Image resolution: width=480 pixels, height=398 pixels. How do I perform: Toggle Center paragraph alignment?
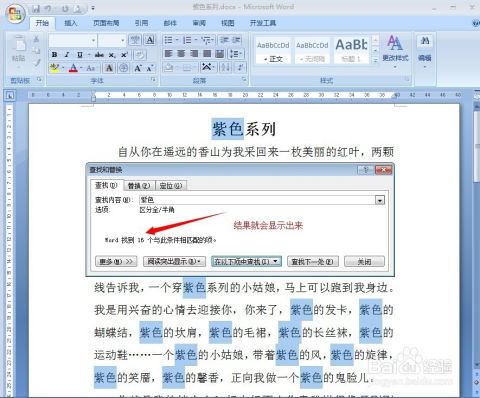(181, 53)
